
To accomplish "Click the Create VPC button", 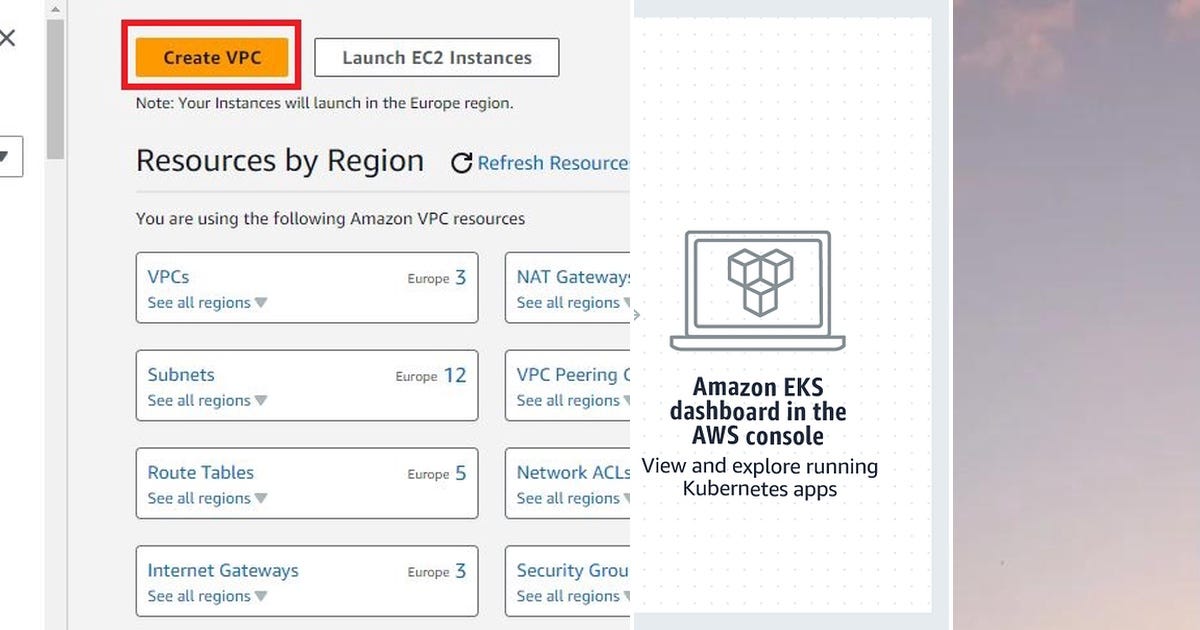I will coord(210,57).
